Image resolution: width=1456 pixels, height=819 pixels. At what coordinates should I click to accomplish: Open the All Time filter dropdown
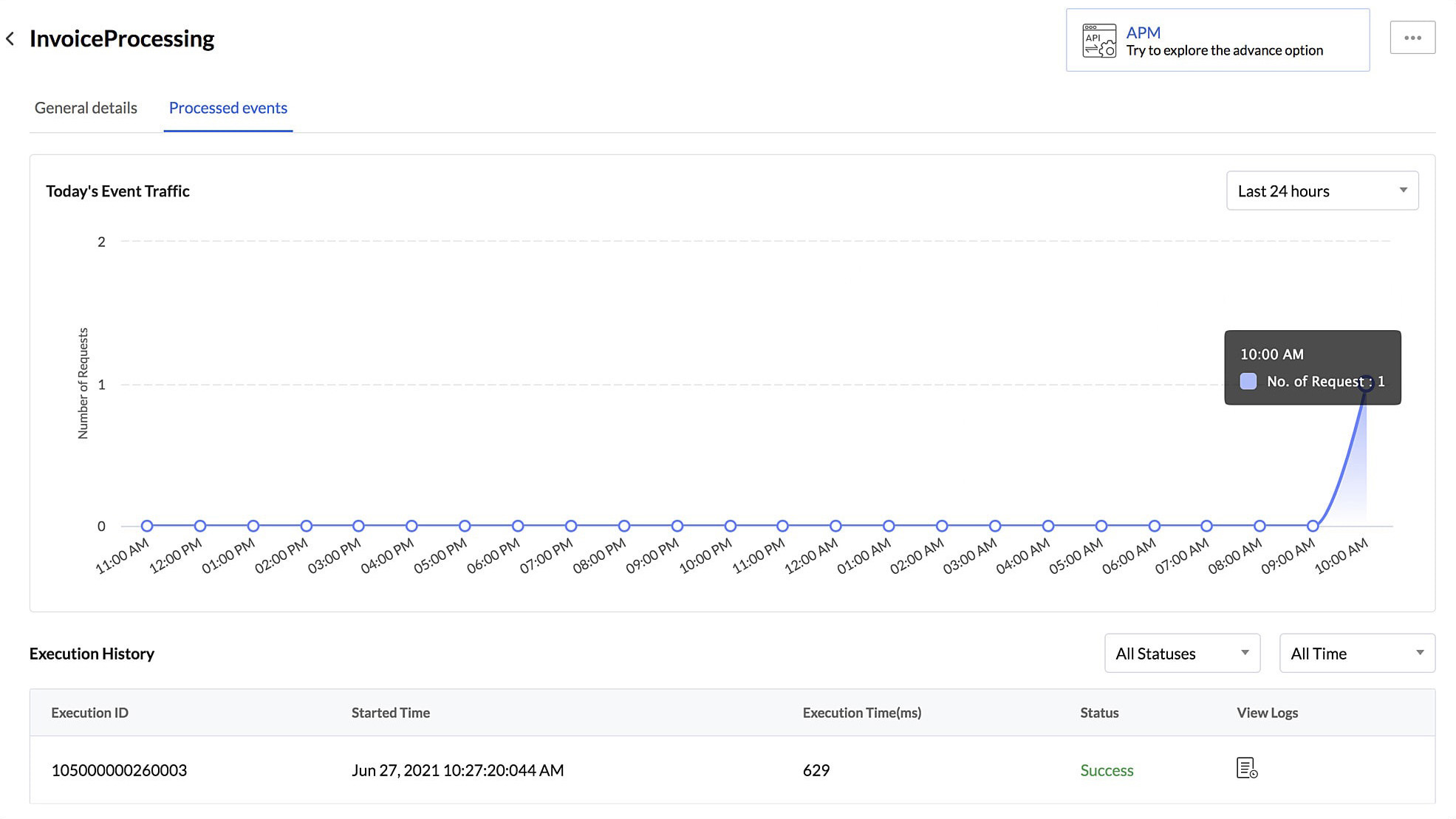[1344, 654]
